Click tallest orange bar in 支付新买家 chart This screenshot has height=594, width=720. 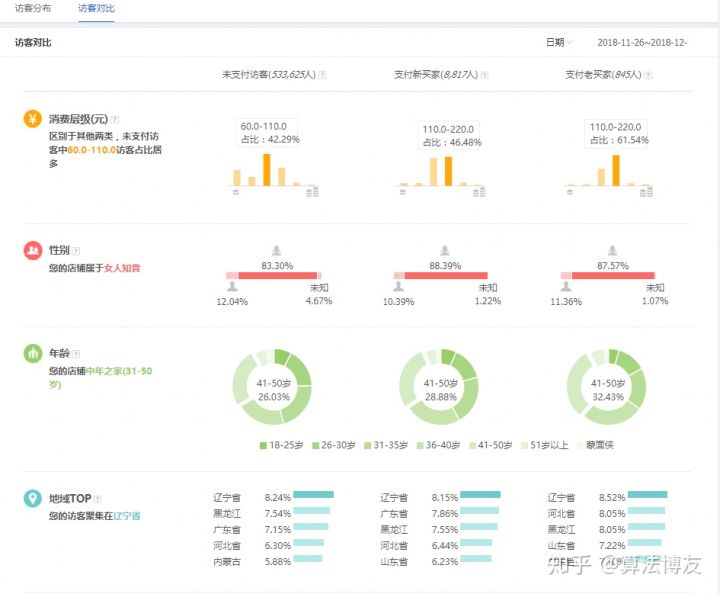[x=449, y=170]
